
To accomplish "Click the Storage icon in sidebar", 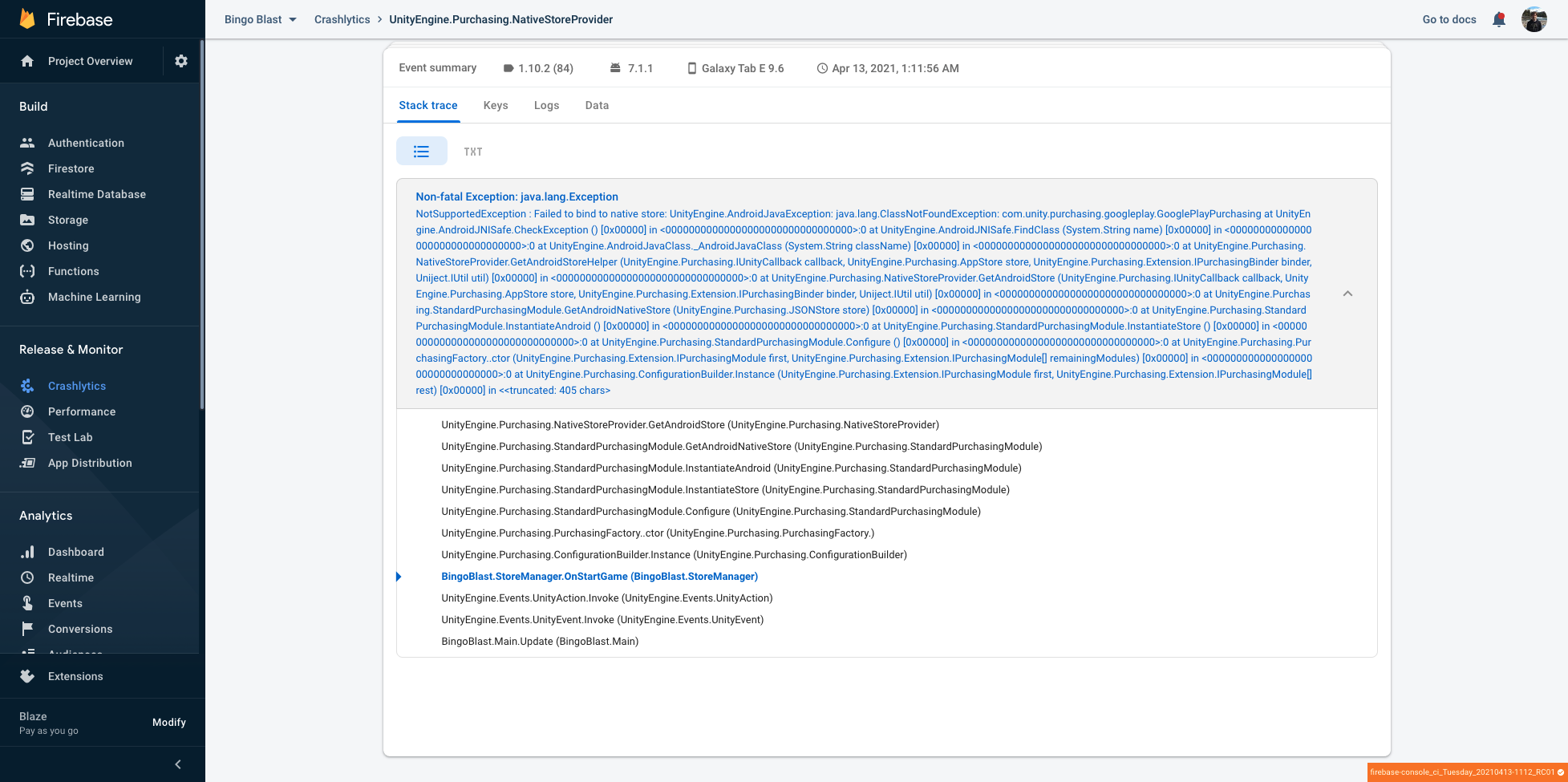I will (x=27, y=220).
